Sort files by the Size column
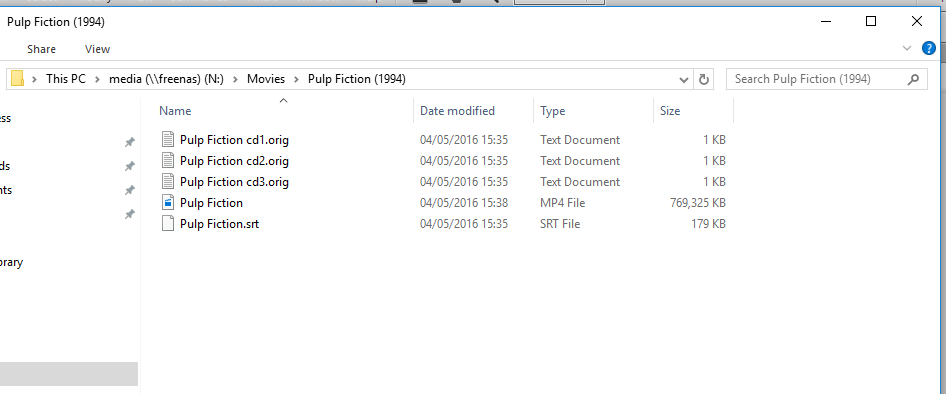 [x=670, y=111]
